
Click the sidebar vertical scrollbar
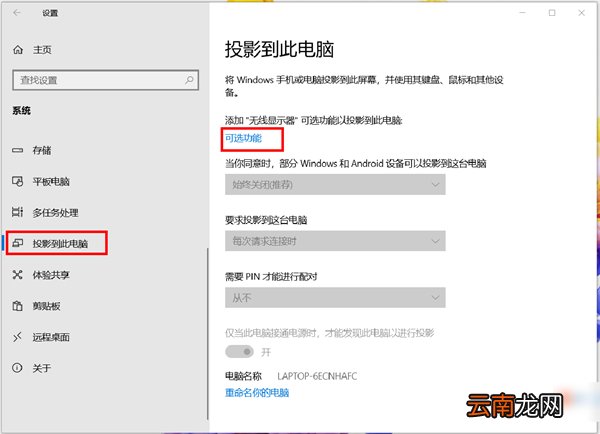[207, 333]
